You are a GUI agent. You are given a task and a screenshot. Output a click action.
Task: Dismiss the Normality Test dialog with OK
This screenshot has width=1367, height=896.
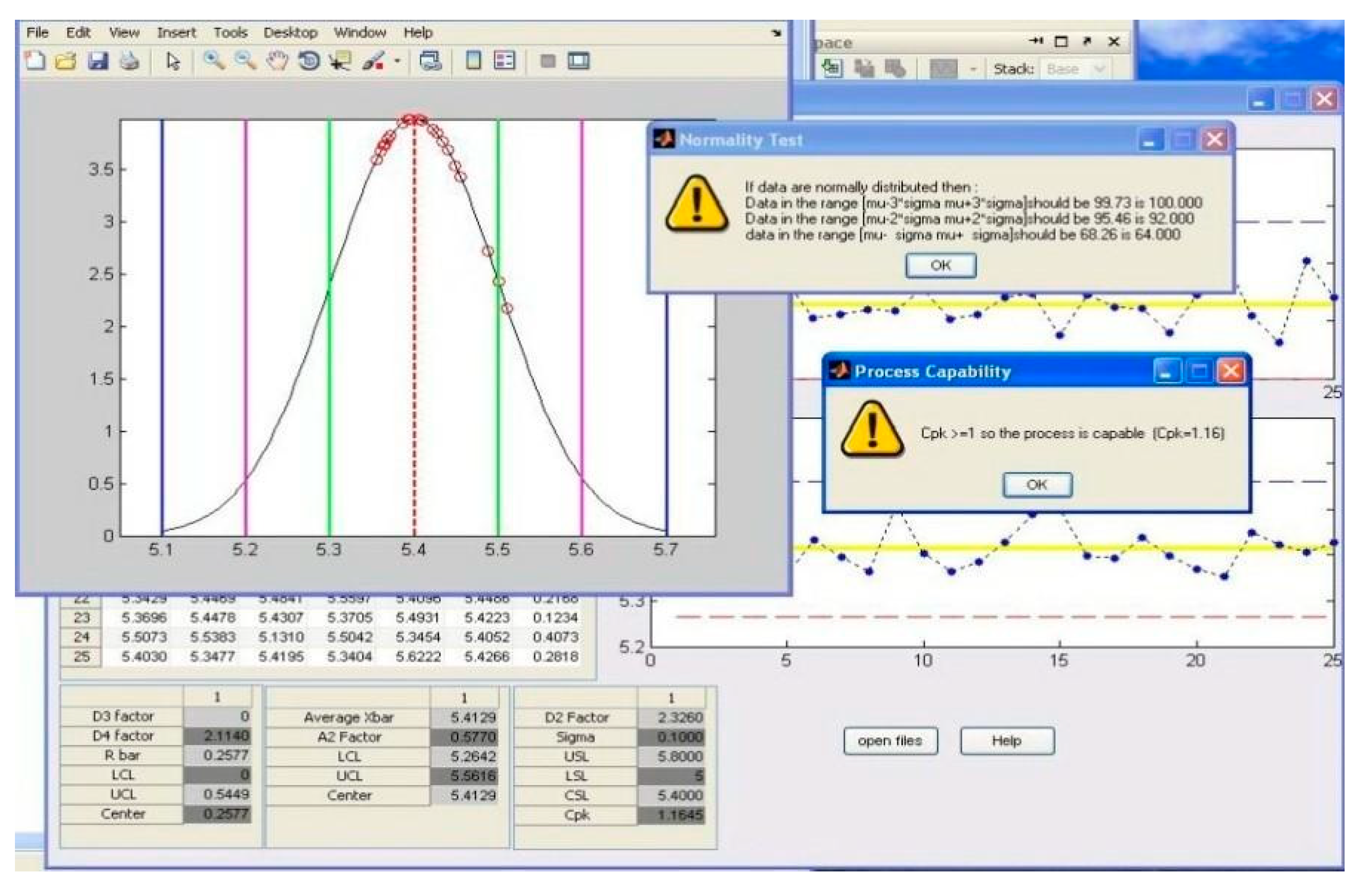point(940,265)
